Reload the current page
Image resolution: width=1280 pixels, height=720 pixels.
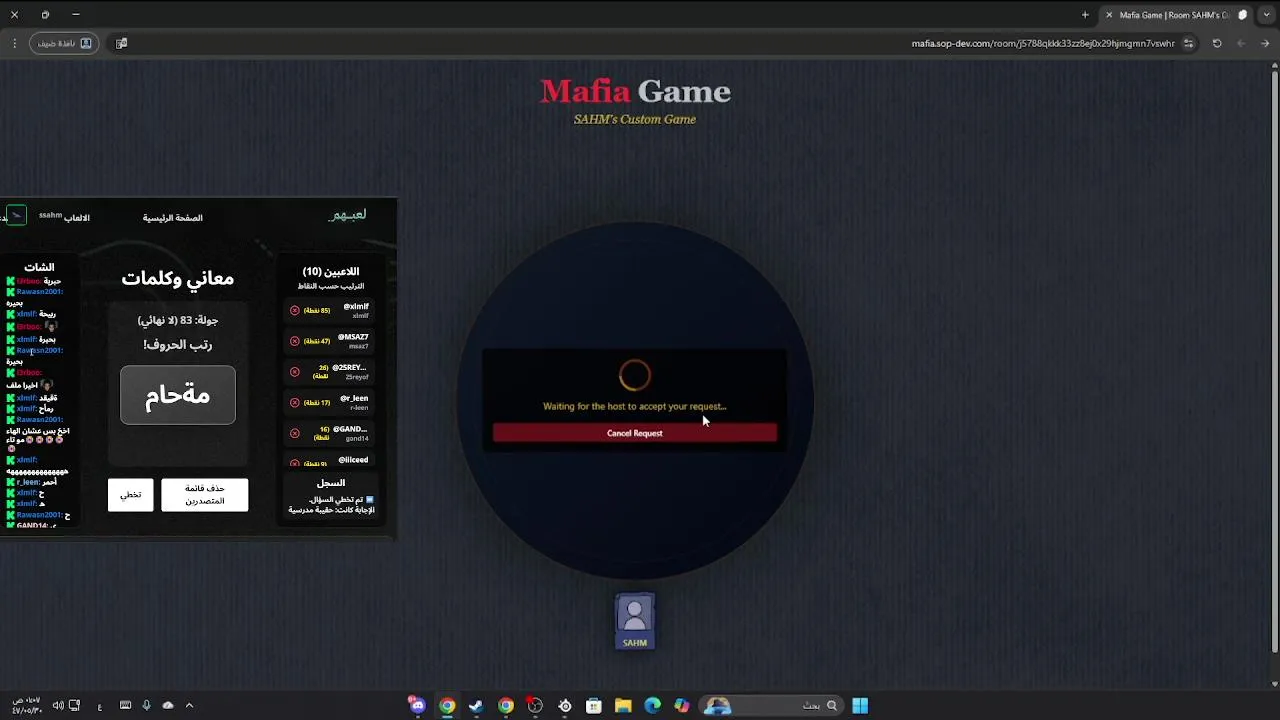click(1217, 44)
